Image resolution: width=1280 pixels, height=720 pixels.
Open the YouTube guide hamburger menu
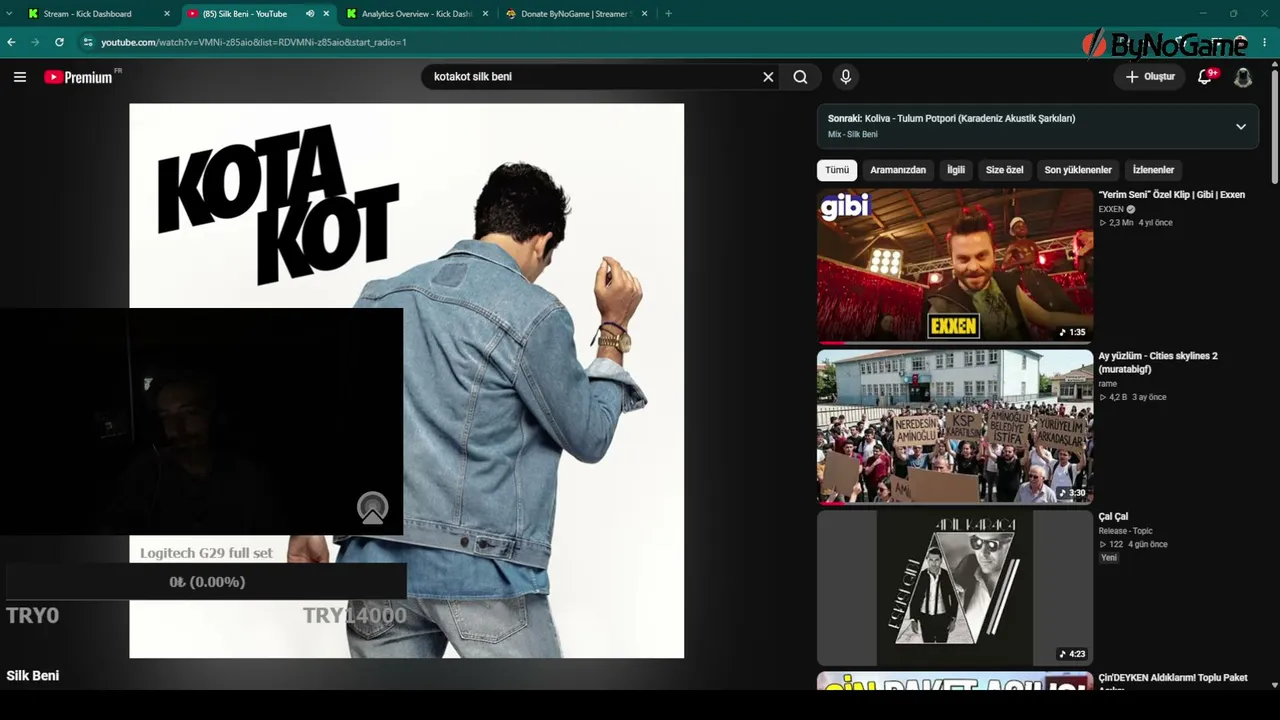coord(20,77)
